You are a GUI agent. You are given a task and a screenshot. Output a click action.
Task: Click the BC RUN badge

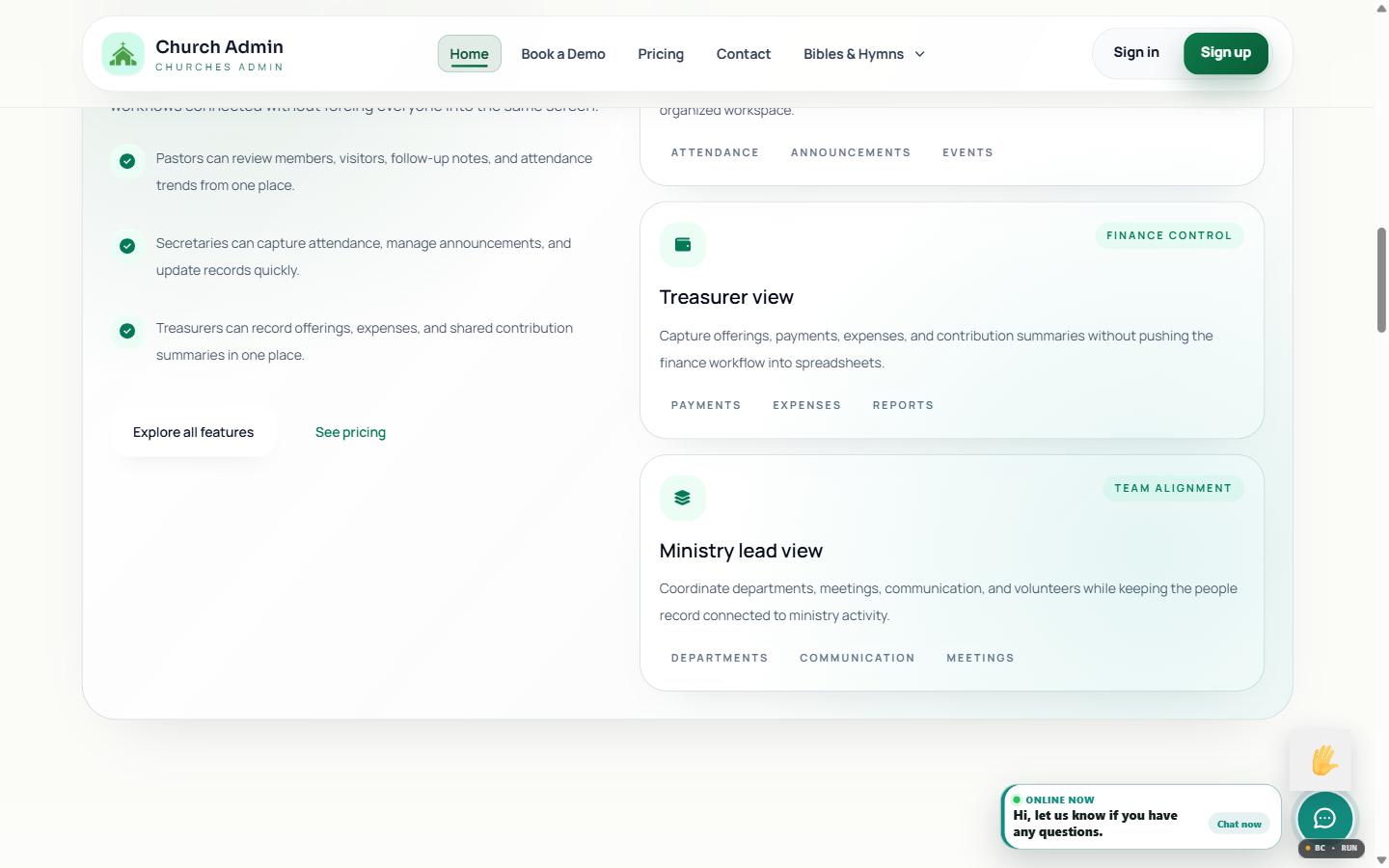1331,848
